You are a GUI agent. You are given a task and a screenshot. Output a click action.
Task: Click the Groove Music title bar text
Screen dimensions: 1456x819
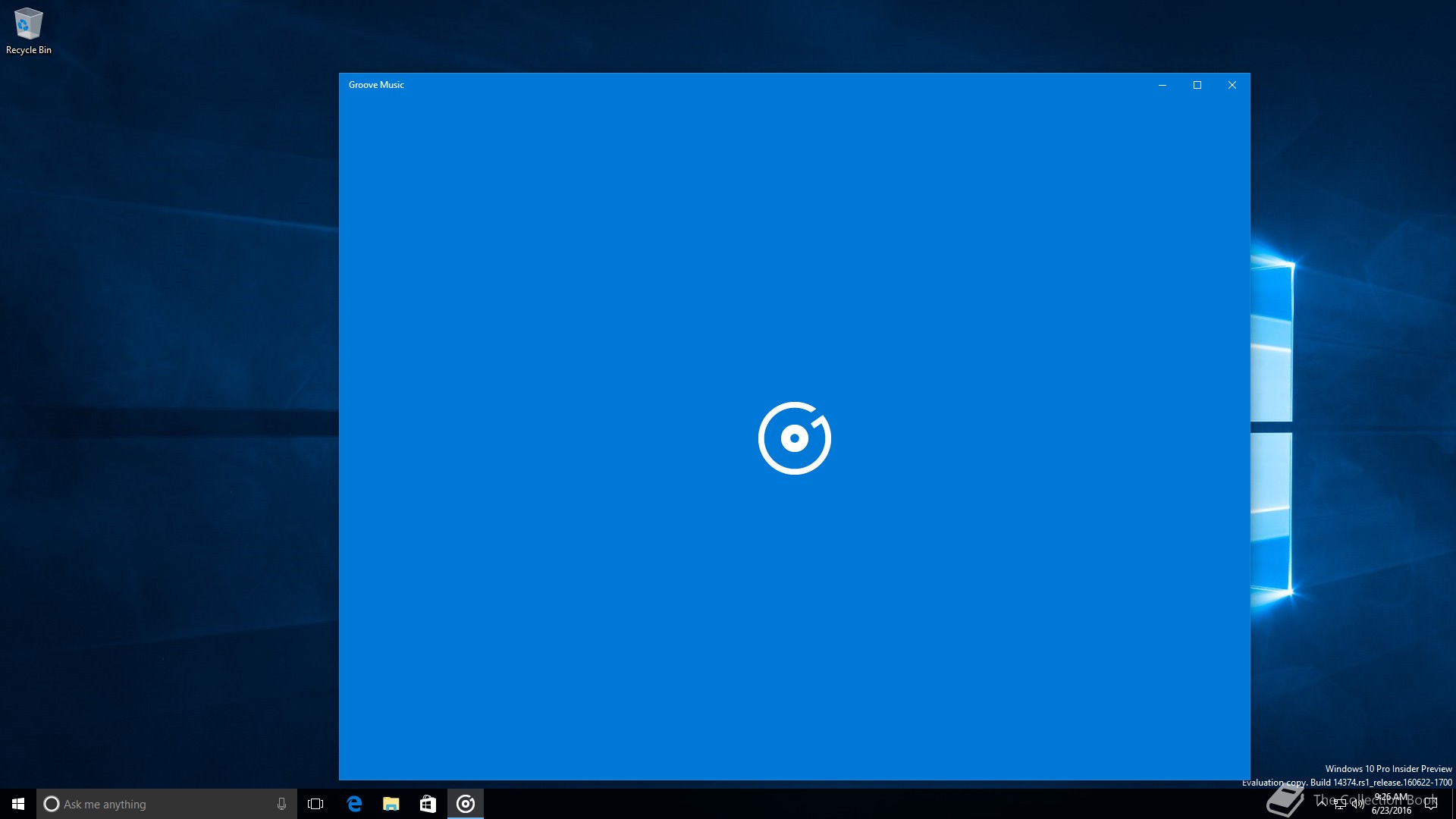376,85
